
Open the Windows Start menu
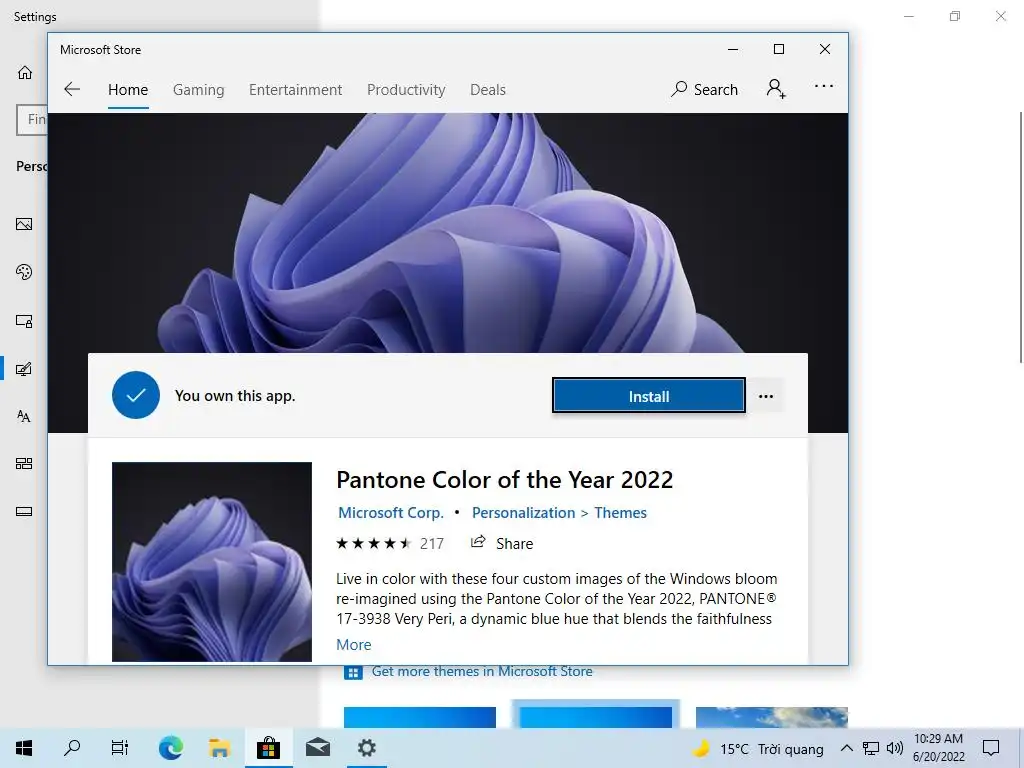click(24, 748)
